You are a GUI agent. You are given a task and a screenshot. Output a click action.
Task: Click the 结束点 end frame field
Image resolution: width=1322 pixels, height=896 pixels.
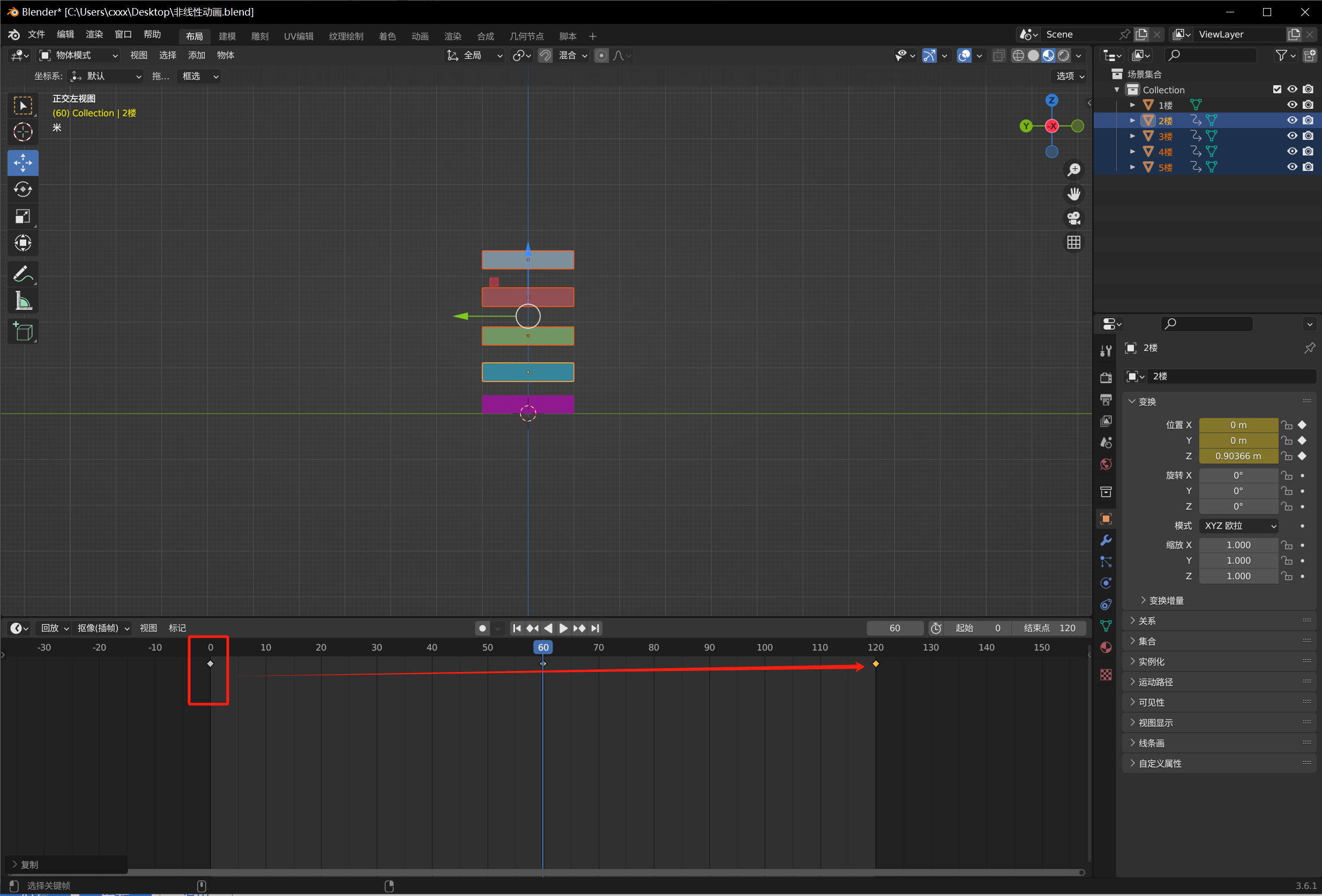click(1049, 628)
